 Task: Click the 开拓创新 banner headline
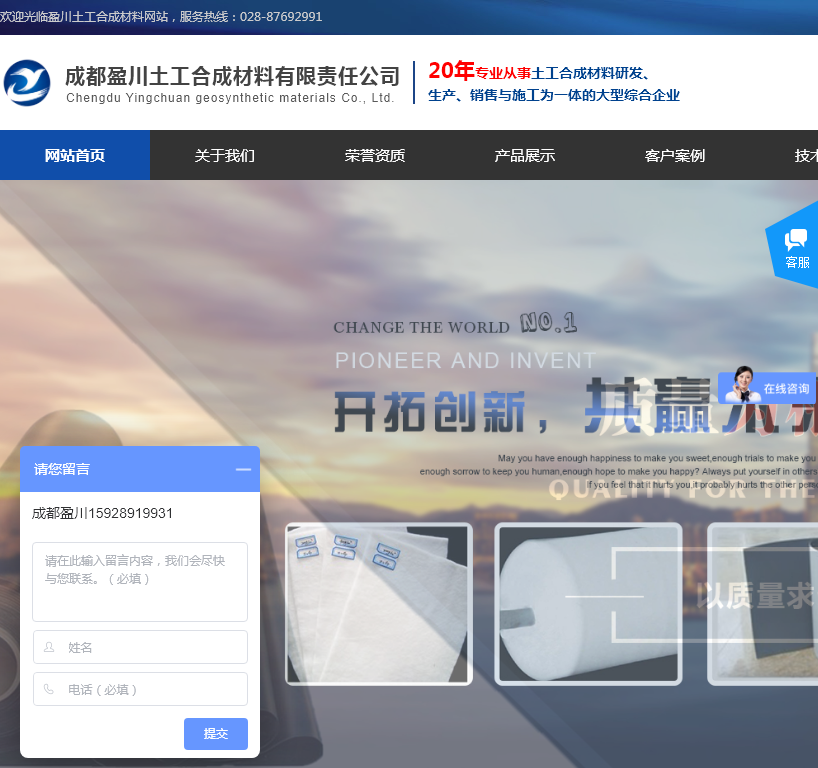430,412
